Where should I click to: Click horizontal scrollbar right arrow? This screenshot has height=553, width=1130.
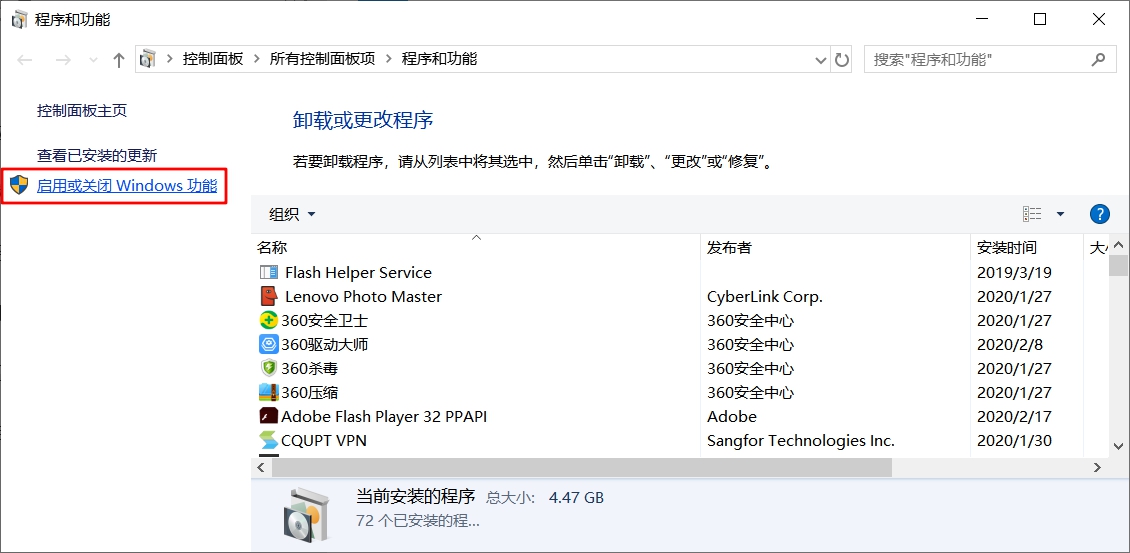coord(1097,467)
